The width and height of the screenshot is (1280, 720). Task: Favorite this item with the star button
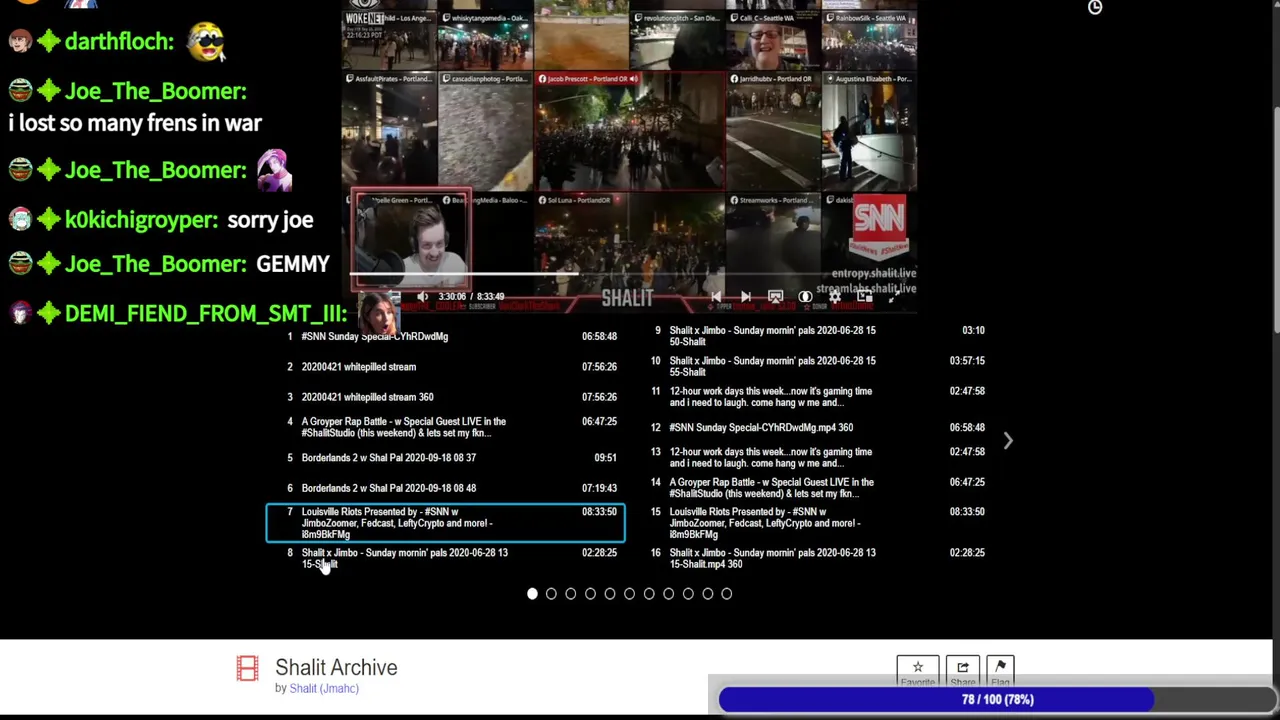pos(917,670)
